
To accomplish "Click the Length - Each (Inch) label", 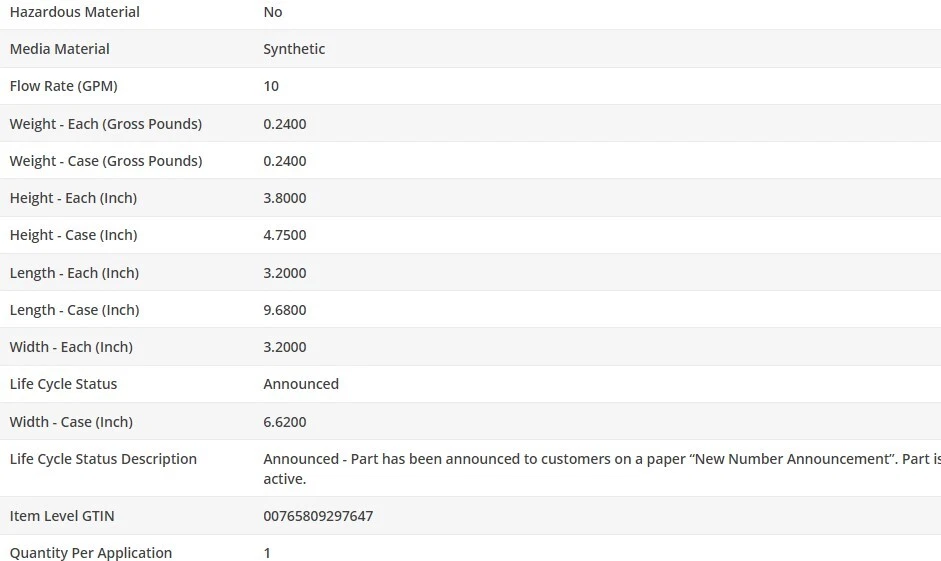I will 74,273.
